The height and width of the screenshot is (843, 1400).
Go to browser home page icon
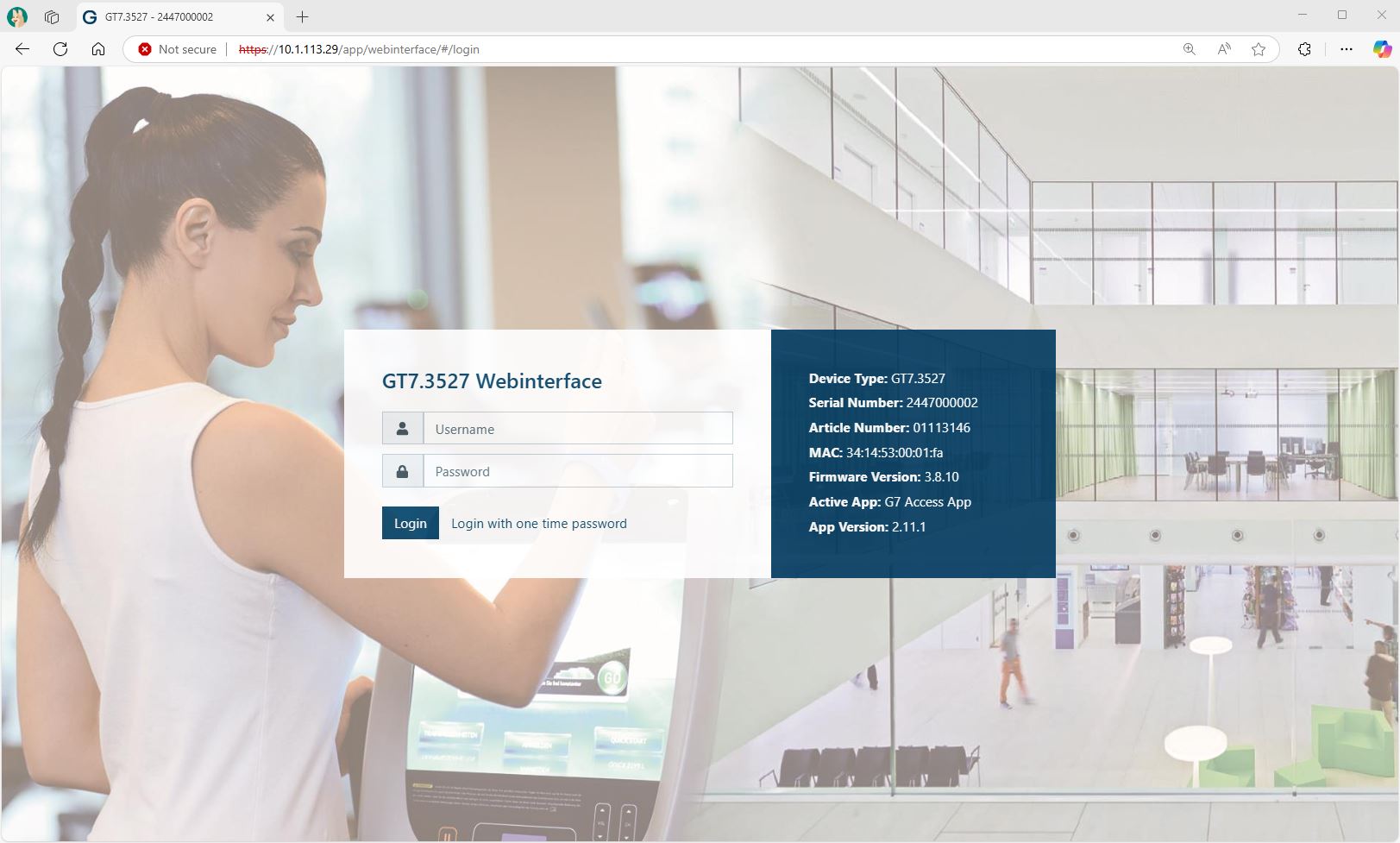click(98, 49)
